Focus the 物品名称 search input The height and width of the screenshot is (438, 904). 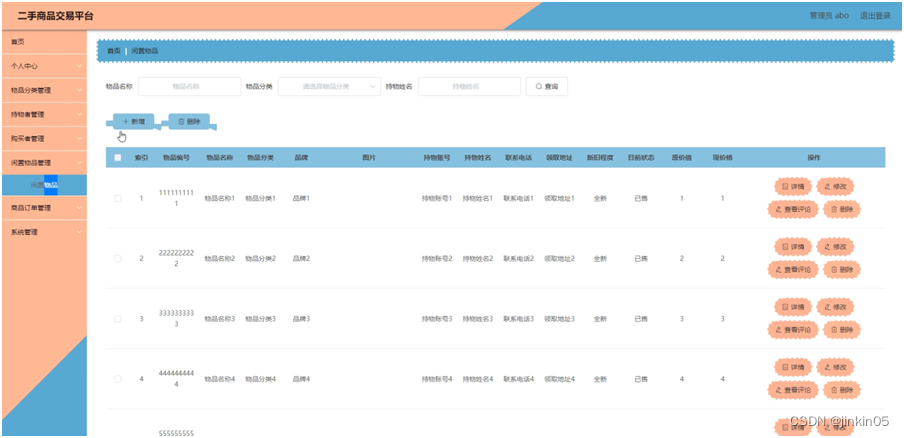click(x=190, y=86)
